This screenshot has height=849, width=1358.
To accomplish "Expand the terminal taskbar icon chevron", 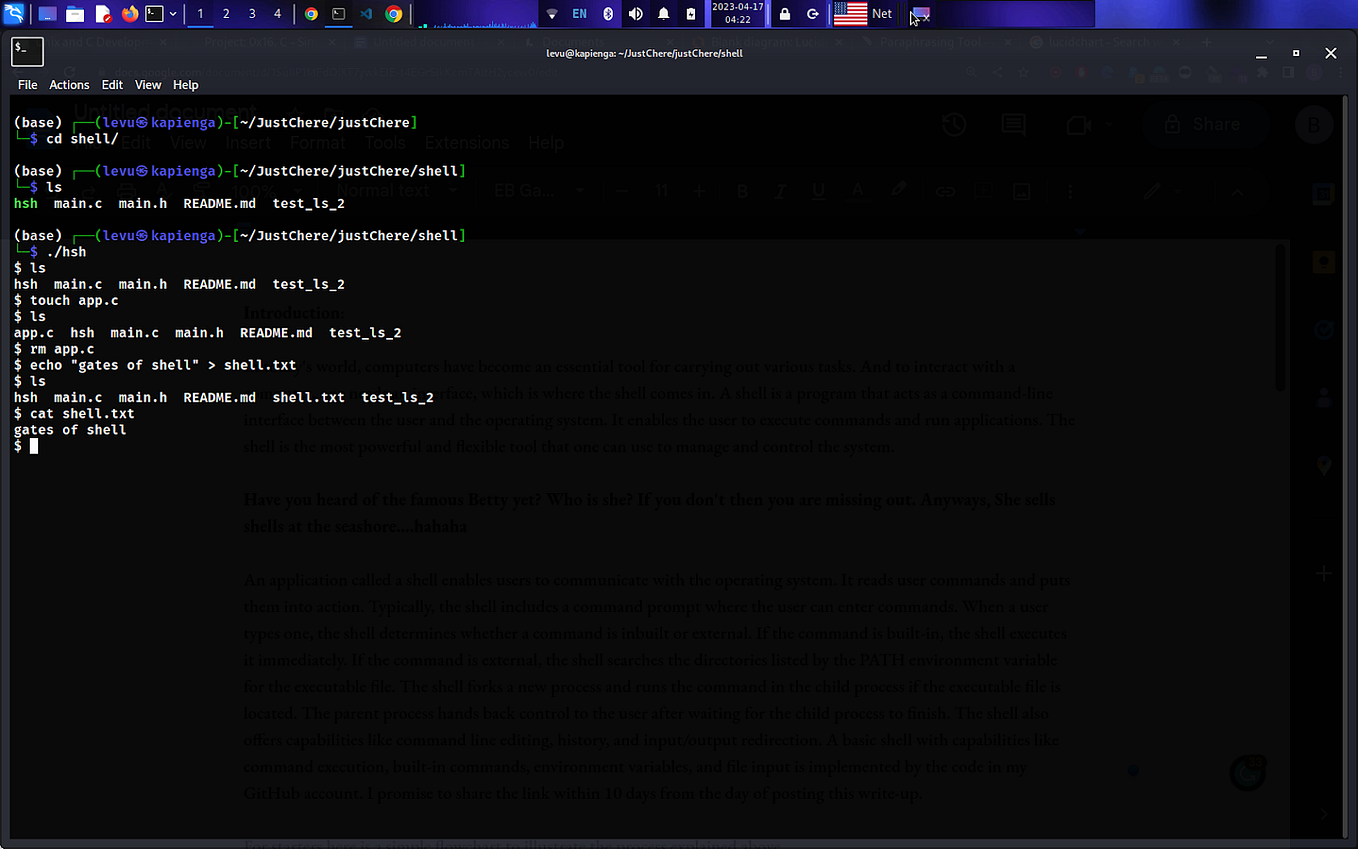I will pyautogui.click(x=173, y=14).
